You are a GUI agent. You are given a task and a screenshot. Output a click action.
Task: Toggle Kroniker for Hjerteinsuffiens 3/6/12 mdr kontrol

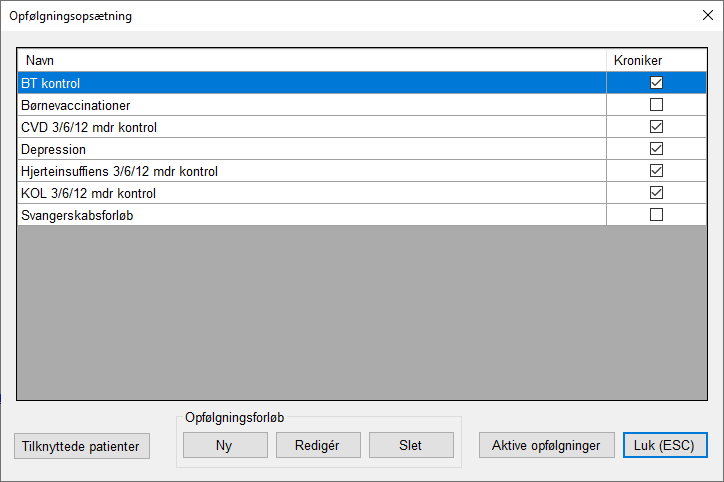(x=656, y=171)
